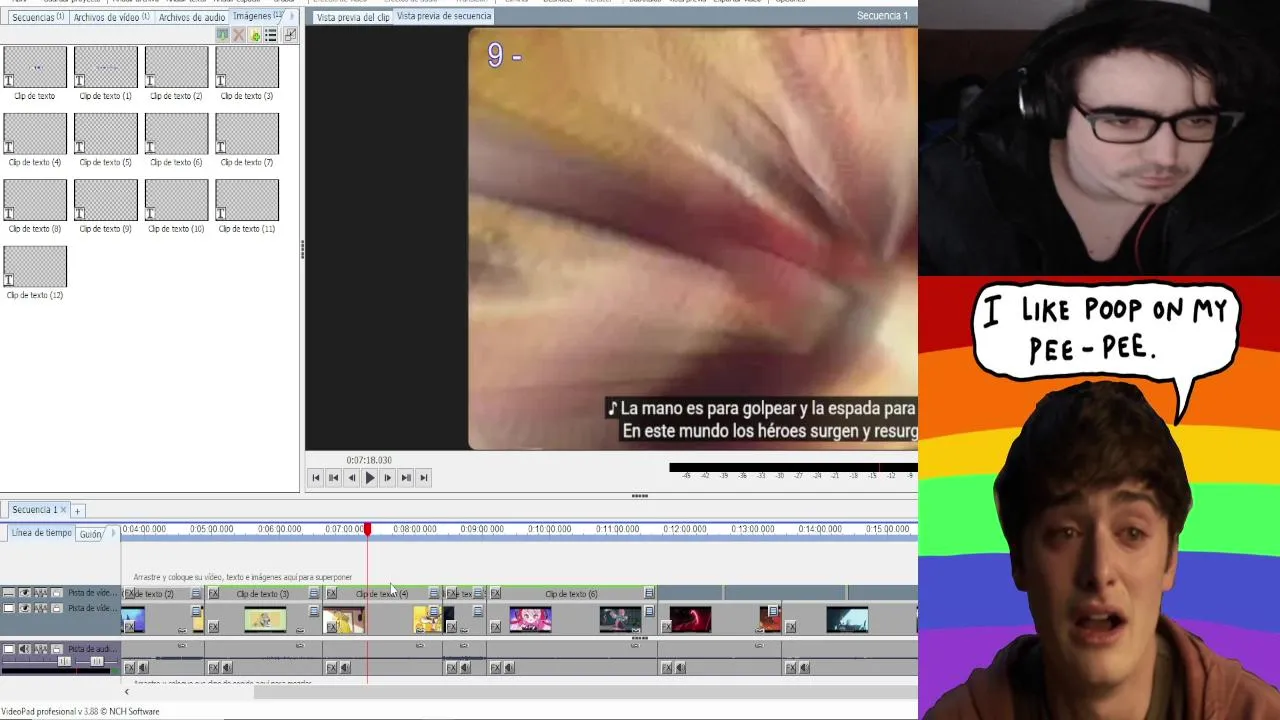Step forward one frame

[x=387, y=478]
